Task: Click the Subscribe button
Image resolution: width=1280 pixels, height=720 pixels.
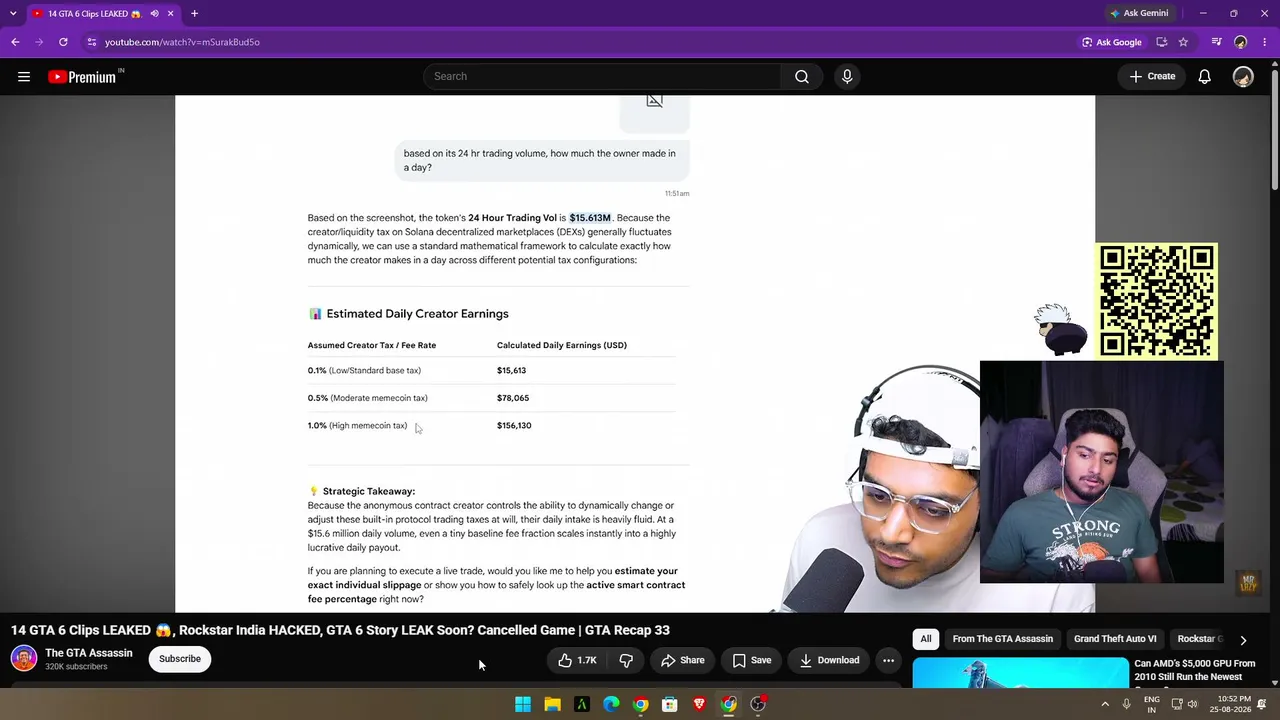Action: pos(180,659)
